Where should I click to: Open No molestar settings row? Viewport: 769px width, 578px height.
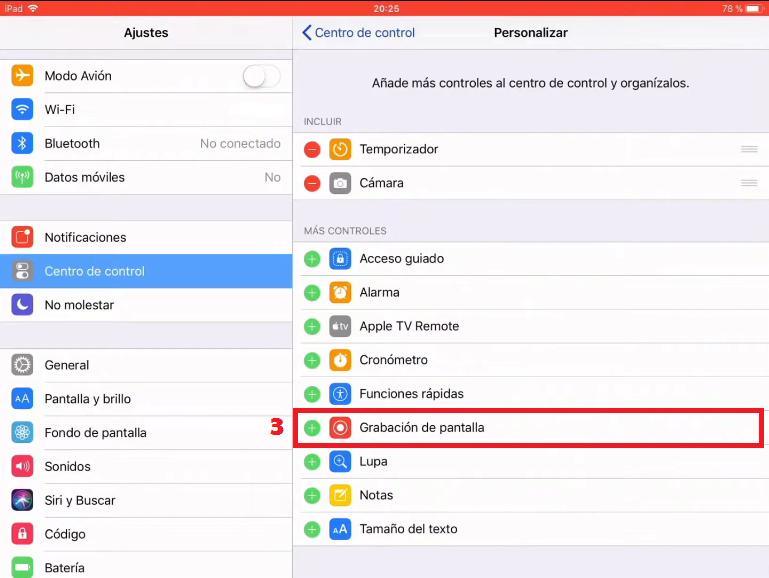(x=146, y=305)
